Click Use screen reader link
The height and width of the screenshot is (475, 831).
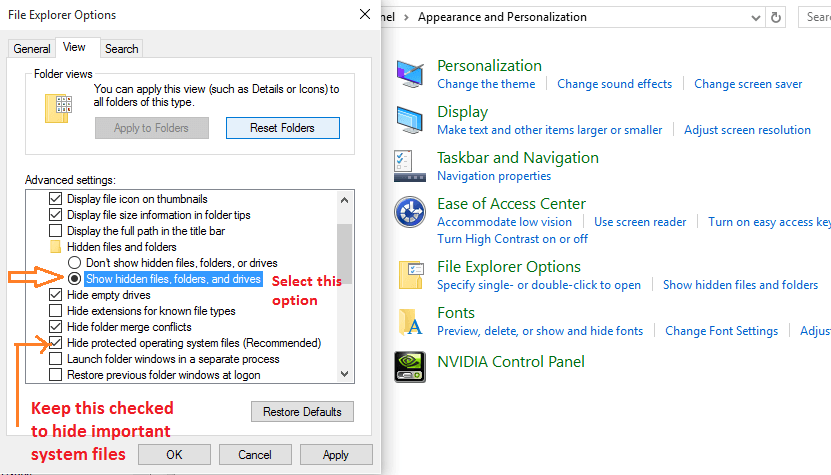click(x=640, y=222)
